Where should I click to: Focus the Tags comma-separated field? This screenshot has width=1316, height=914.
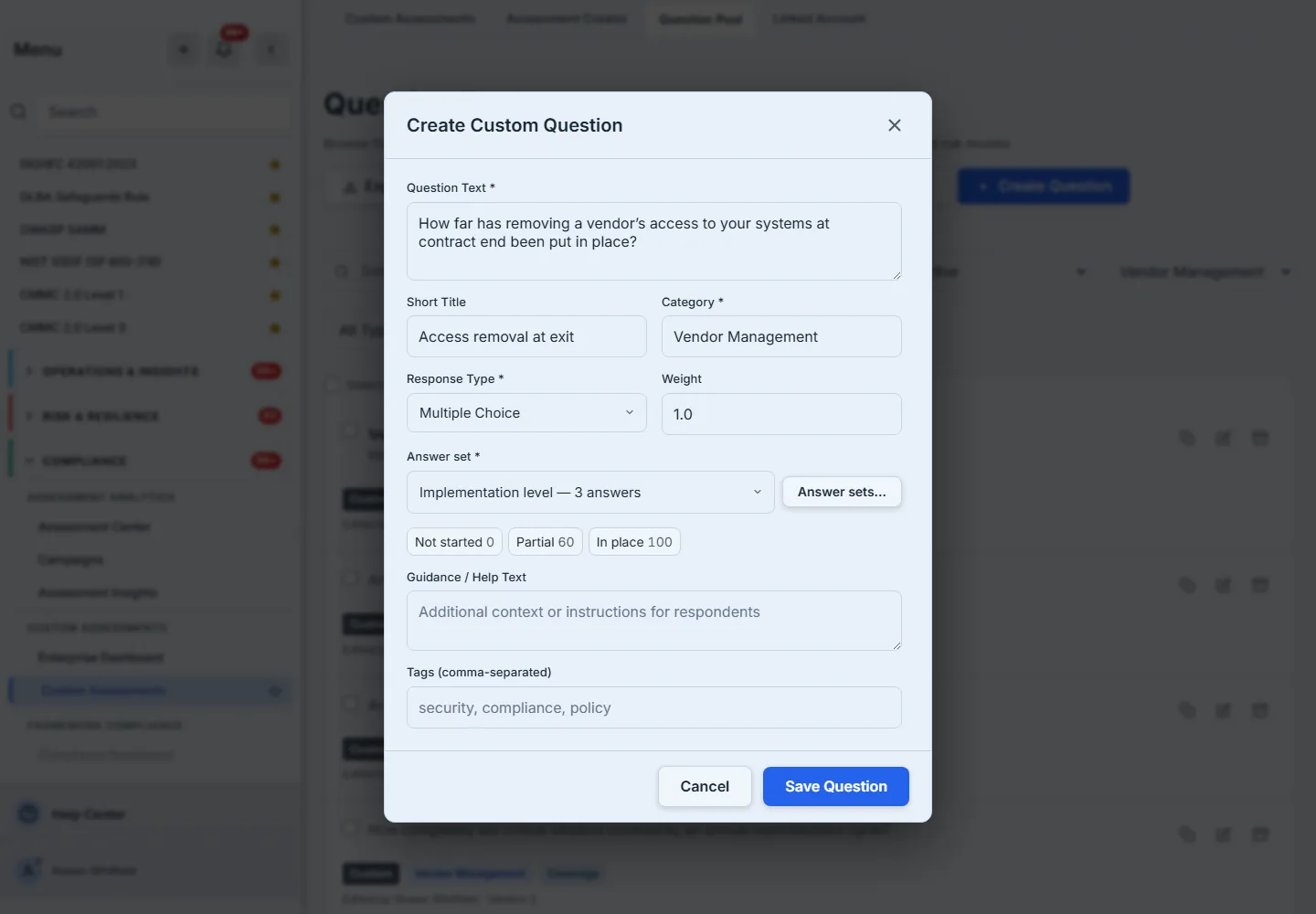click(654, 707)
